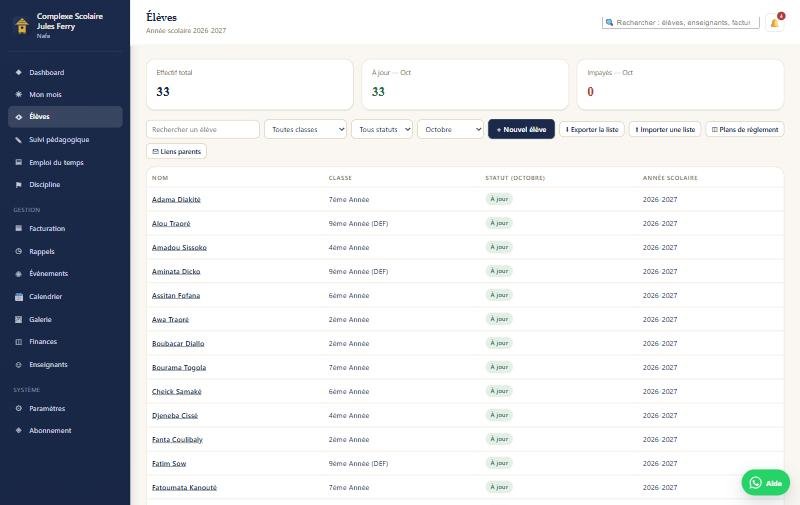Click the Liens parents button
This screenshot has height=505, width=800.
tap(177, 152)
